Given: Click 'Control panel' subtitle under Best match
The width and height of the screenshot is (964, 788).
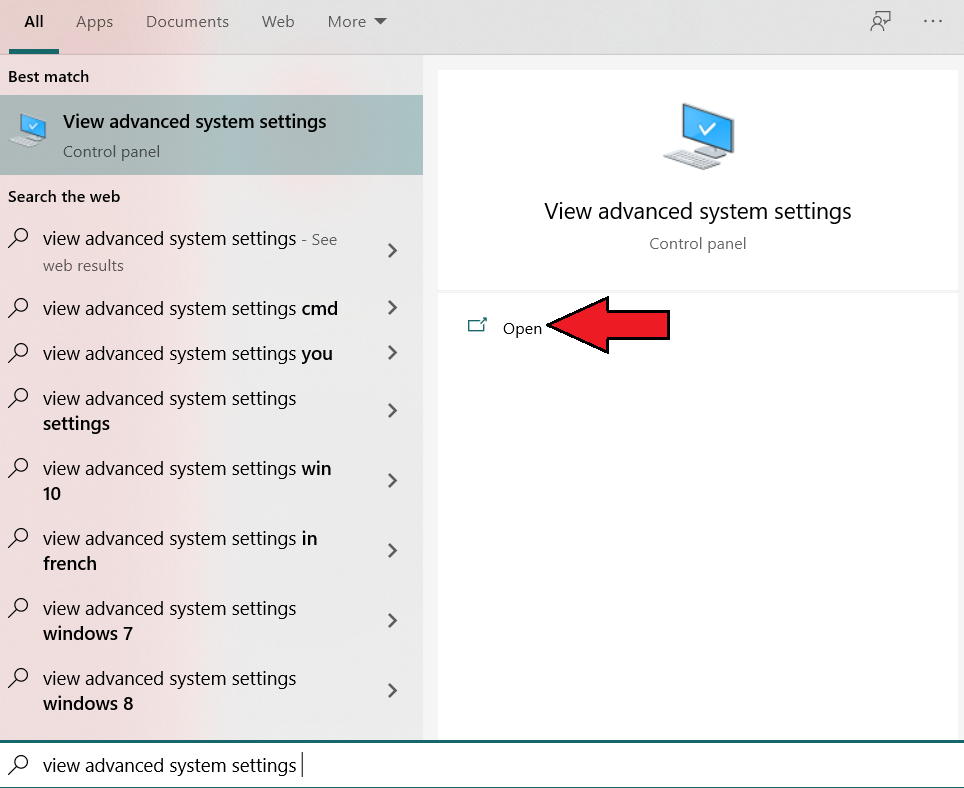Looking at the screenshot, I should pos(111,152).
